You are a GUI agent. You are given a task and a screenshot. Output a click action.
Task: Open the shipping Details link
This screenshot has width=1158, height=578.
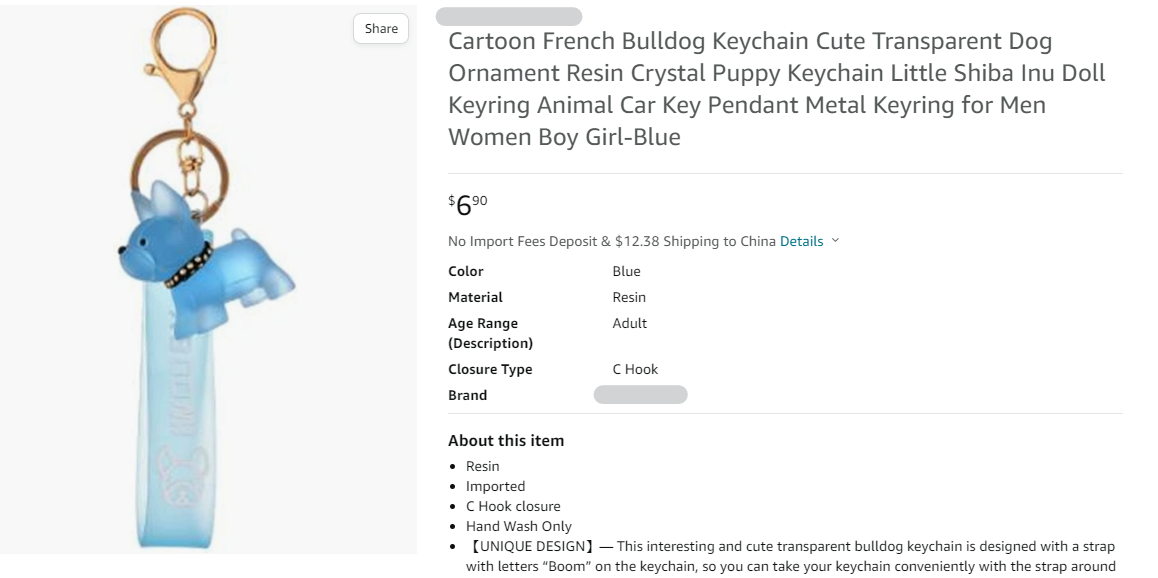click(801, 241)
